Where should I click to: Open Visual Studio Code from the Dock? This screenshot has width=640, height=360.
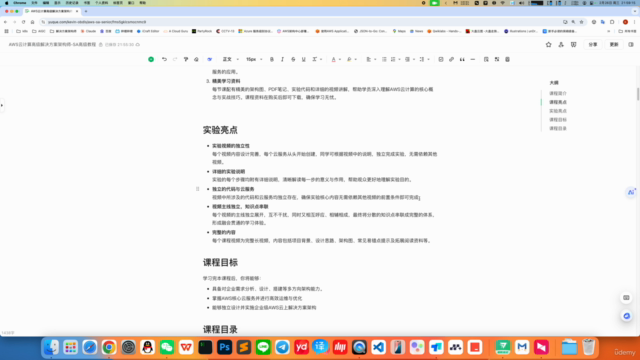[378, 347]
